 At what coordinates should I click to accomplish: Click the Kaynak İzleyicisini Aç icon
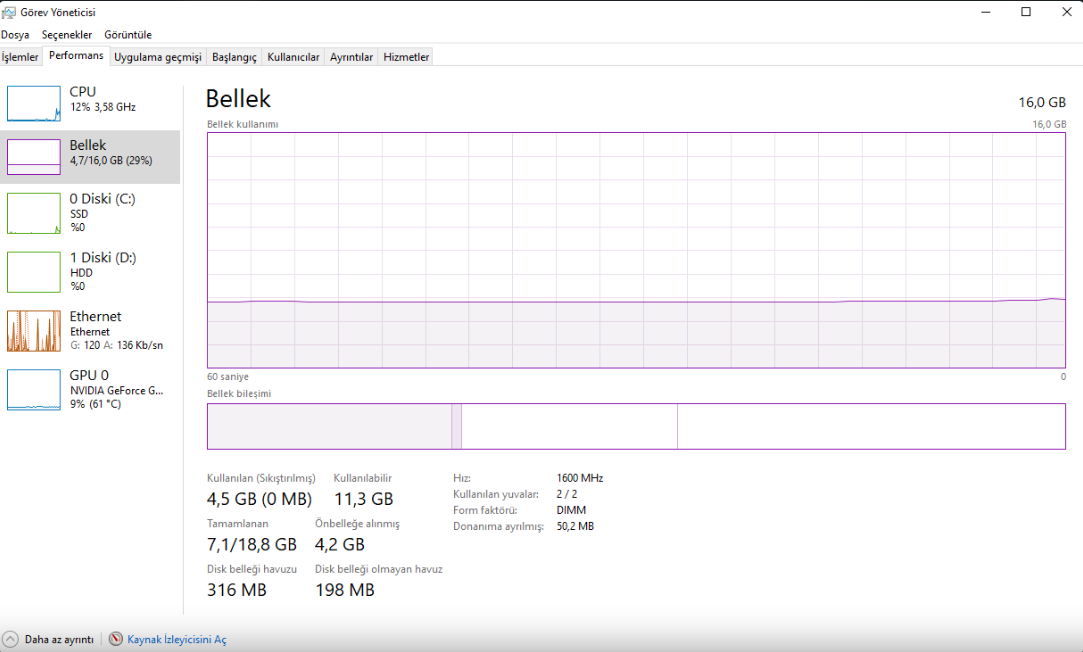pyautogui.click(x=116, y=639)
